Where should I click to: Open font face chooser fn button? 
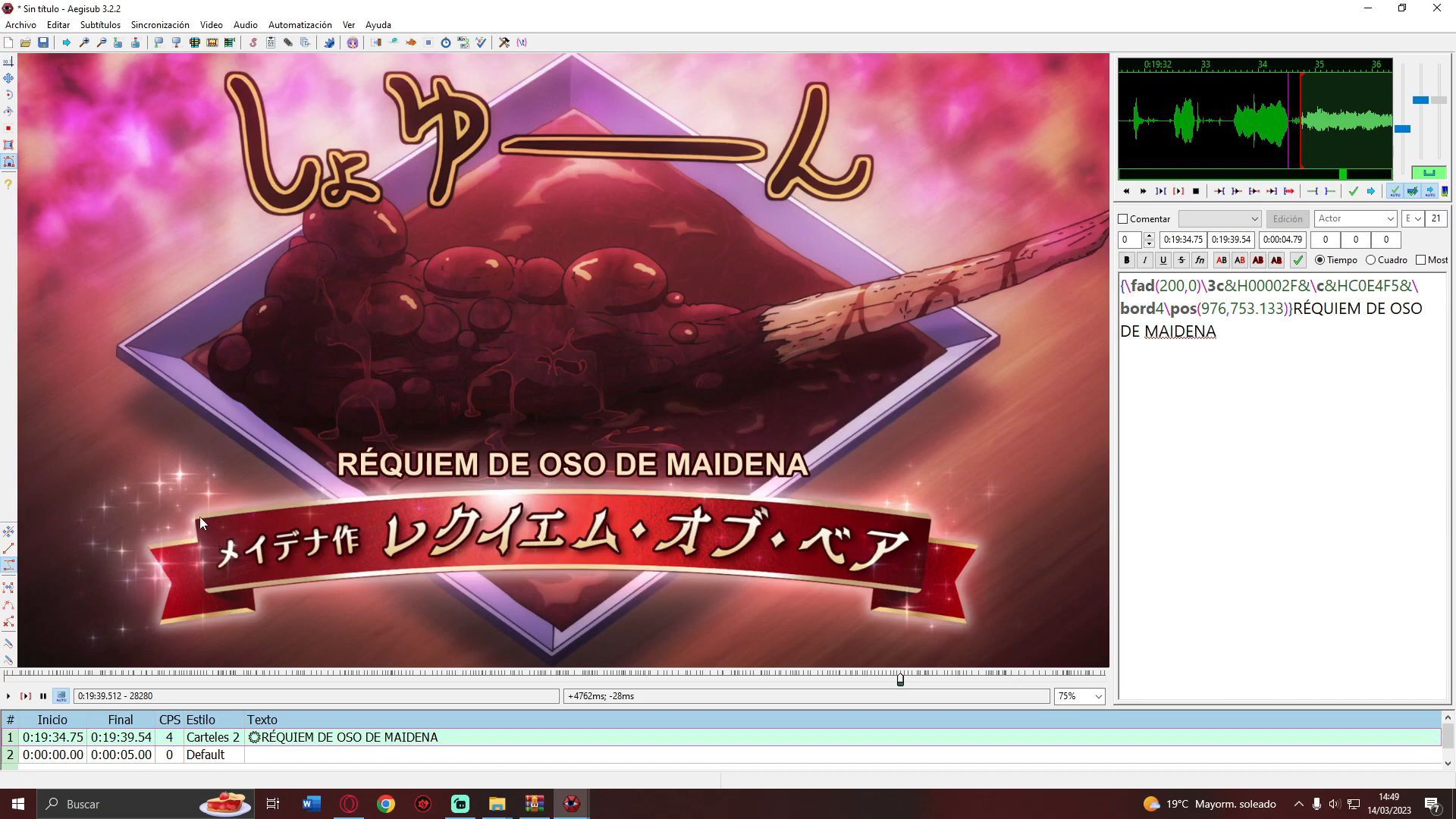pyautogui.click(x=1200, y=260)
